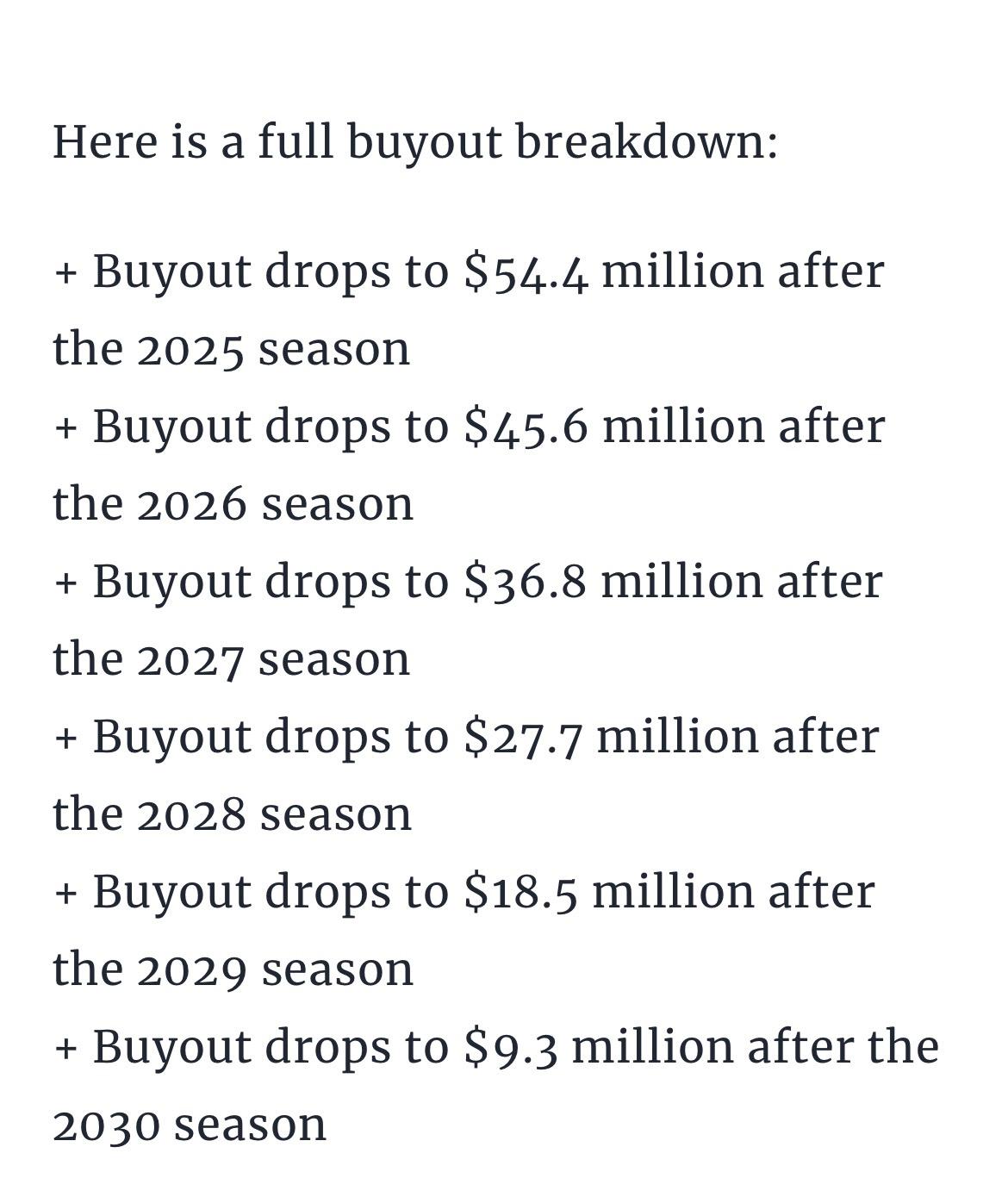Click the plus sign before the $54.4 million line

tap(65, 273)
